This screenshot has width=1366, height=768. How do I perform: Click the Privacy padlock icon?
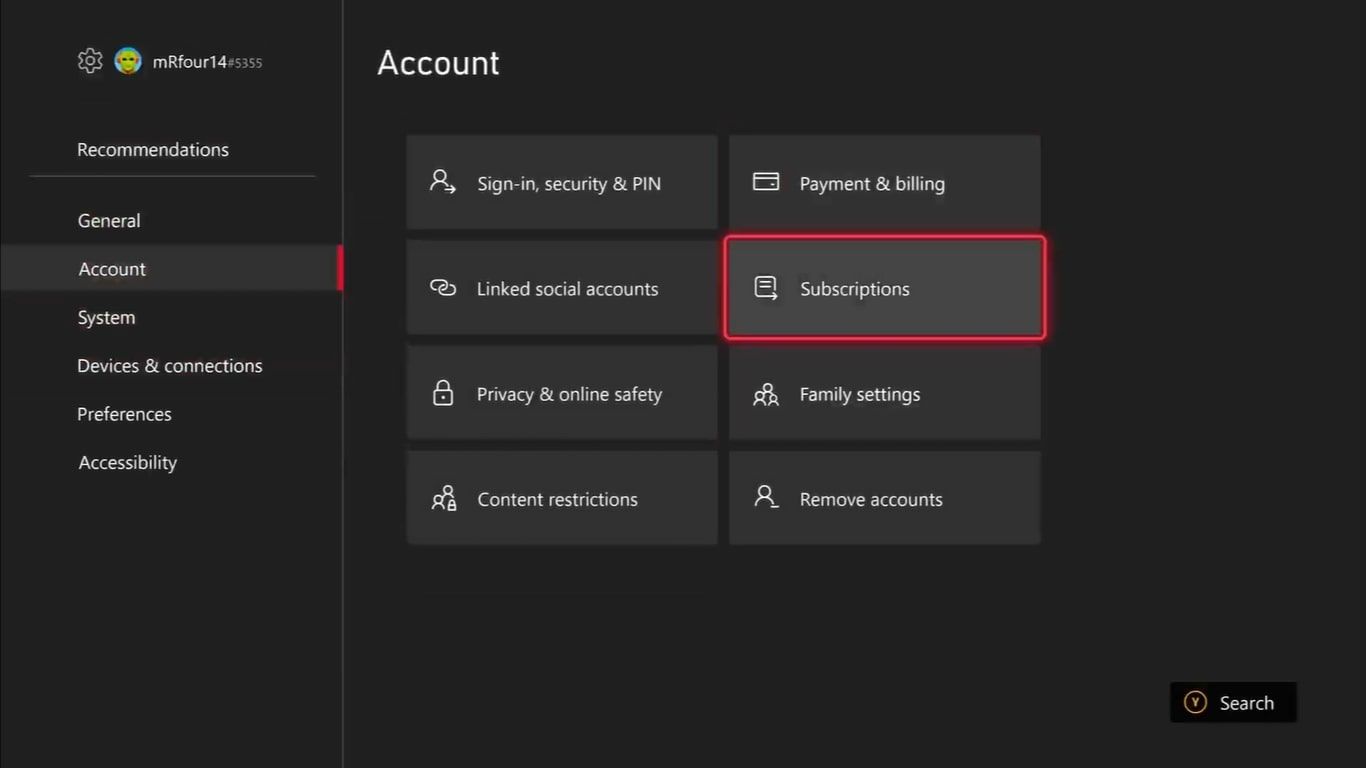coord(443,393)
